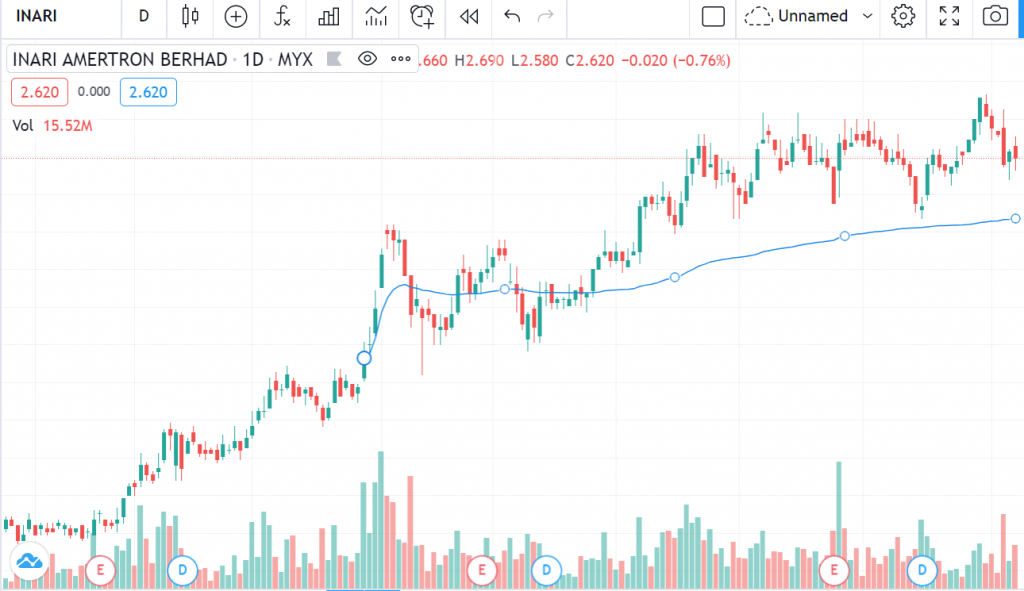Select the layout switcher square
This screenshot has height=591, width=1024.
(713, 16)
